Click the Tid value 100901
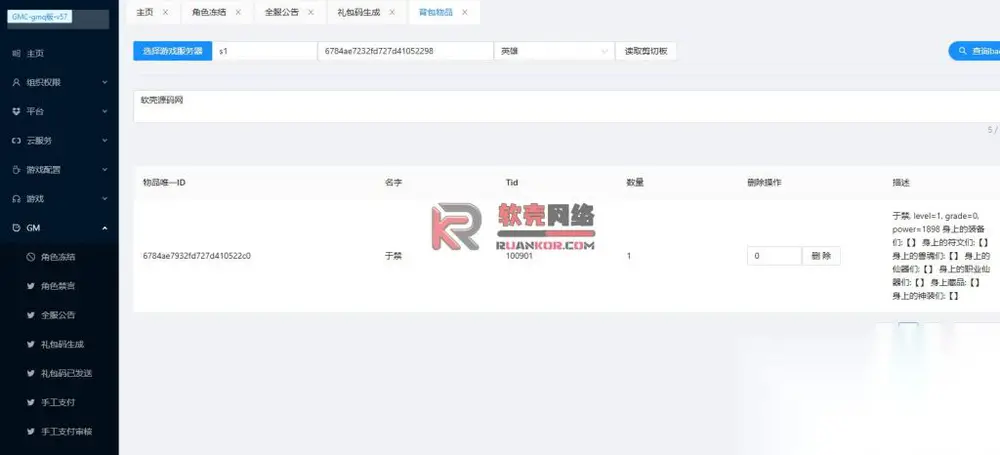Screen dimensions: 1000x455 (519, 256)
